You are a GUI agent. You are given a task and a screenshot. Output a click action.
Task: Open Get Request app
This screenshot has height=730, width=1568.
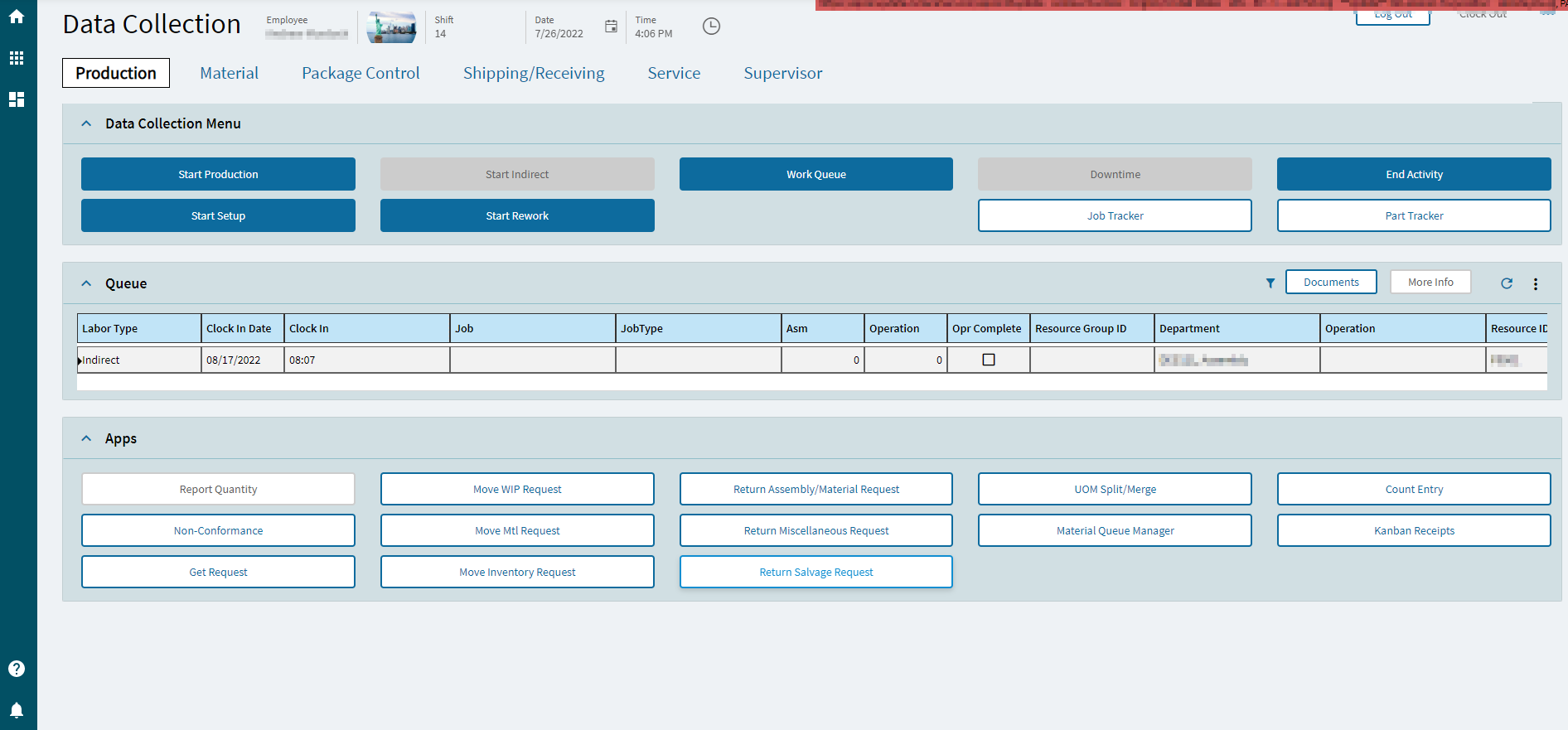pos(218,572)
